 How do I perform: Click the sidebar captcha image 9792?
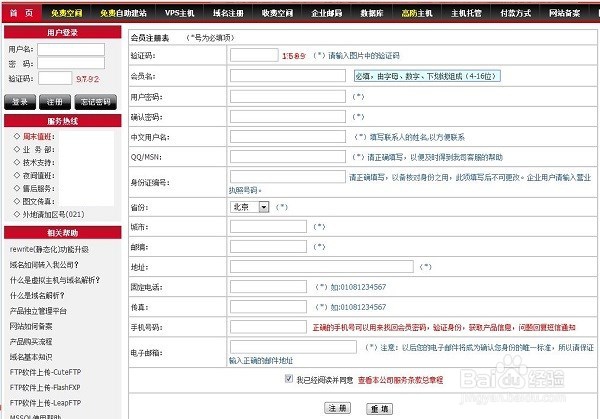[x=88, y=79]
